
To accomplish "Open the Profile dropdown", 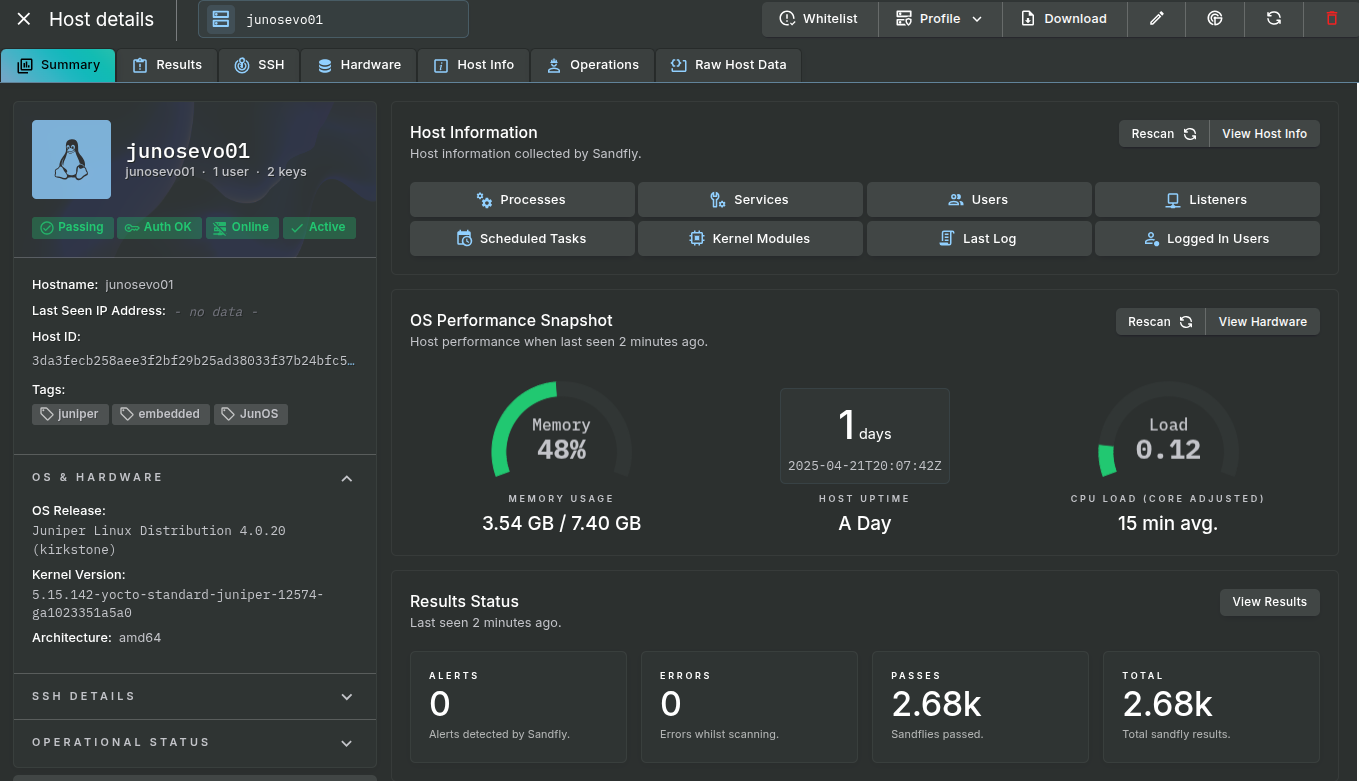I will coord(939,19).
